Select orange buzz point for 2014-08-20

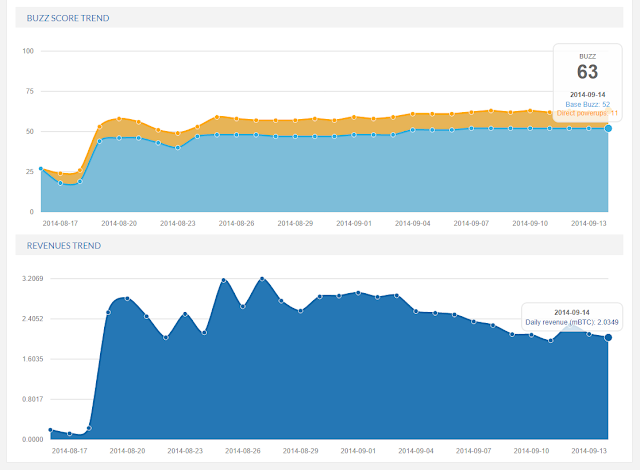(x=119, y=119)
